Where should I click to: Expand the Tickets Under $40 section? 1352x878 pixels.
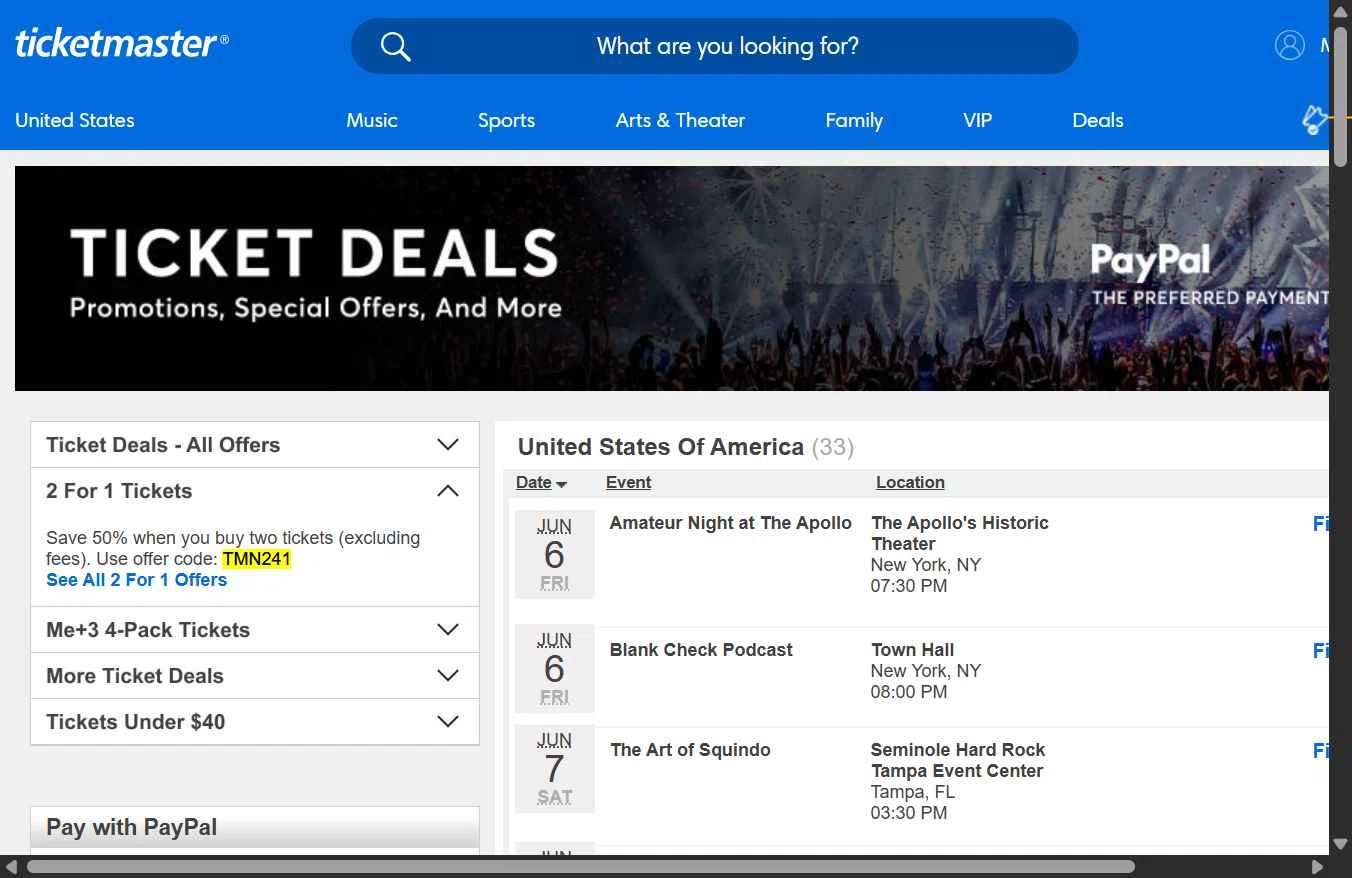pyautogui.click(x=448, y=722)
